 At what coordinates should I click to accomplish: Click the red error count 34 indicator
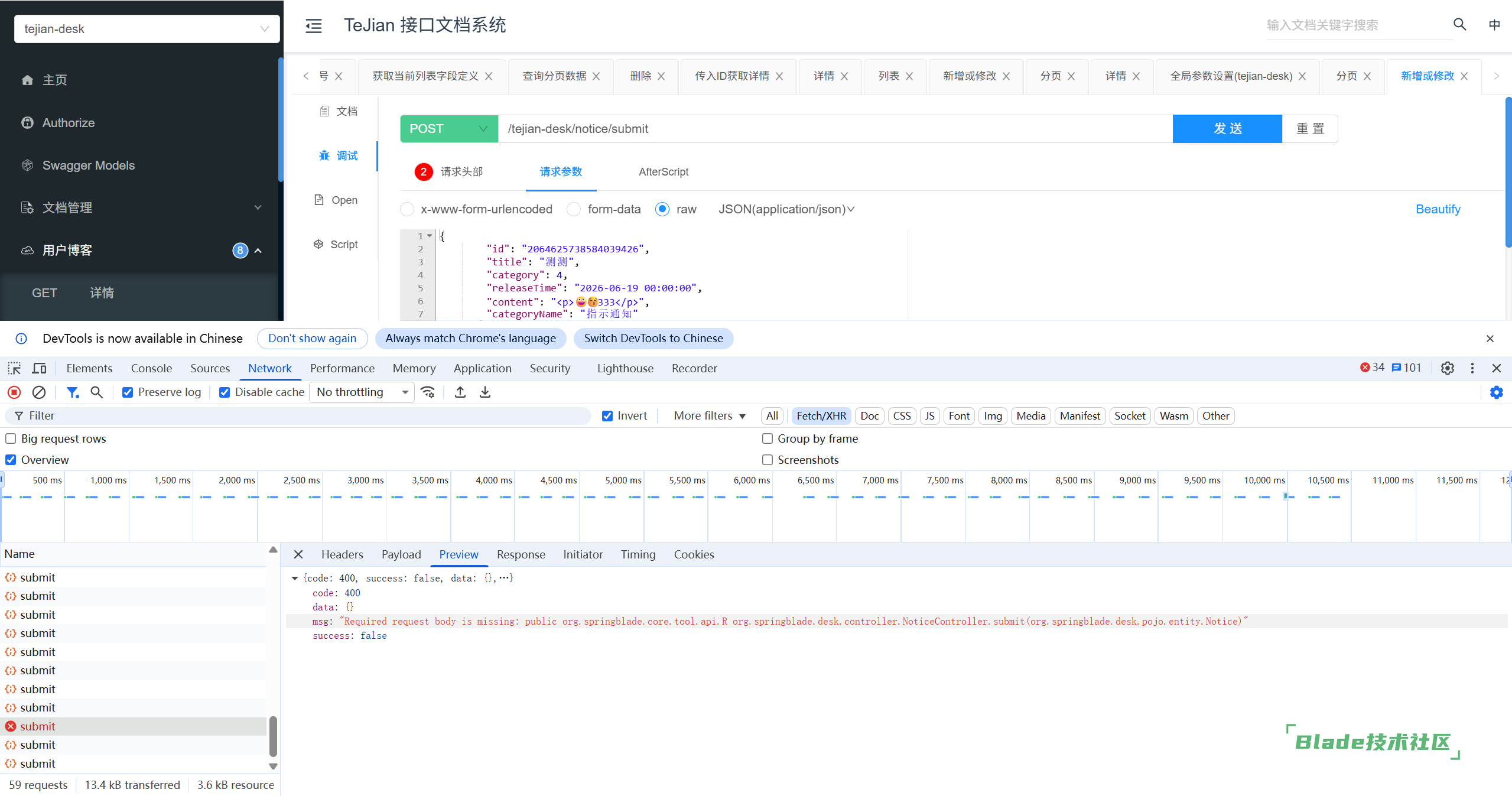[1372, 368]
